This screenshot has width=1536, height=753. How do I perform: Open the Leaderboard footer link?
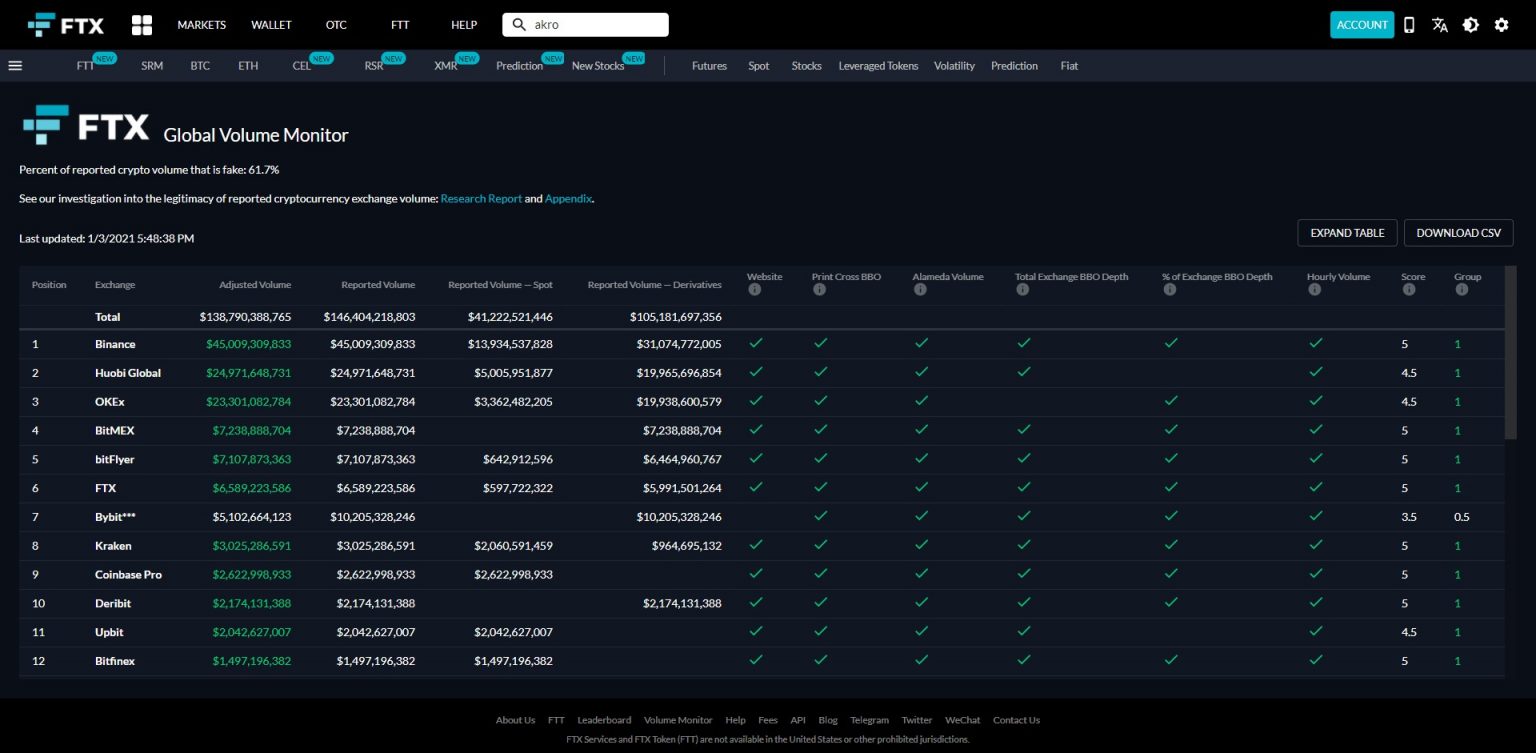pos(604,720)
